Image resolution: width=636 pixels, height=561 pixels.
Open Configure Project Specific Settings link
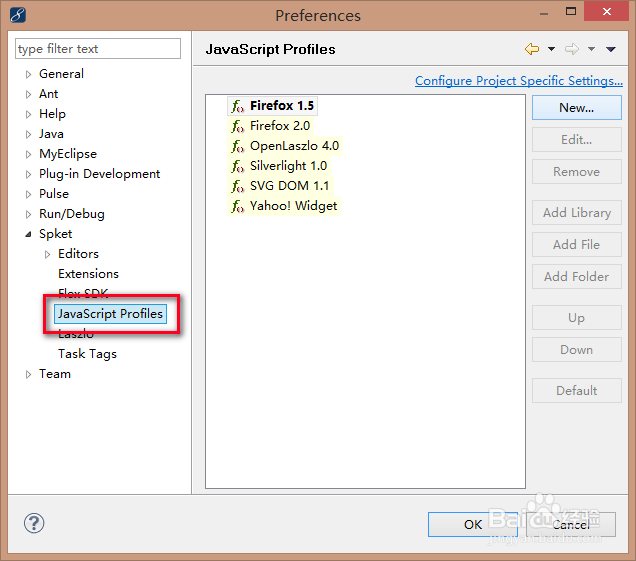pyautogui.click(x=519, y=81)
